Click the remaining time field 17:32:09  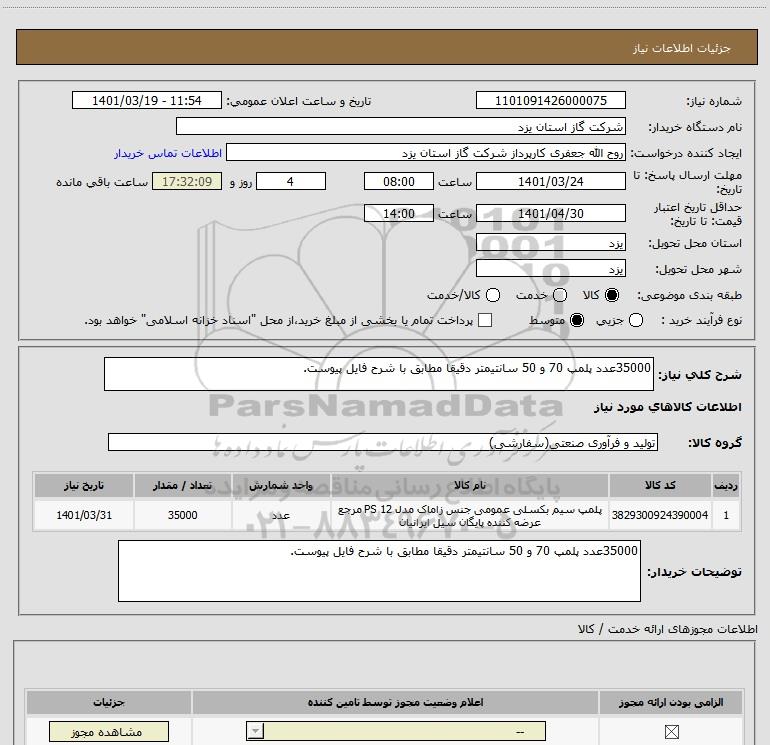187,181
